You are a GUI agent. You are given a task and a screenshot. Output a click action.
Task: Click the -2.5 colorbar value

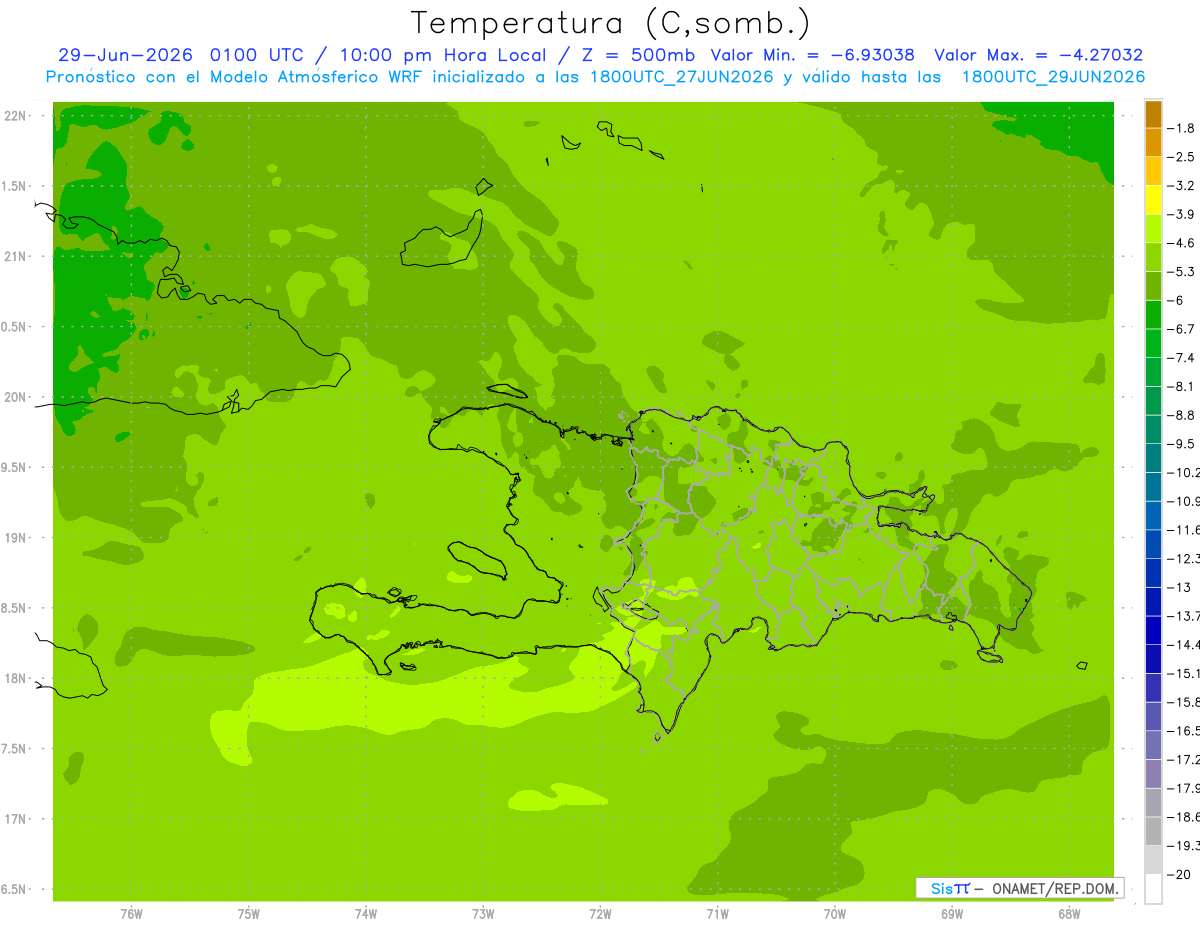(1182, 157)
